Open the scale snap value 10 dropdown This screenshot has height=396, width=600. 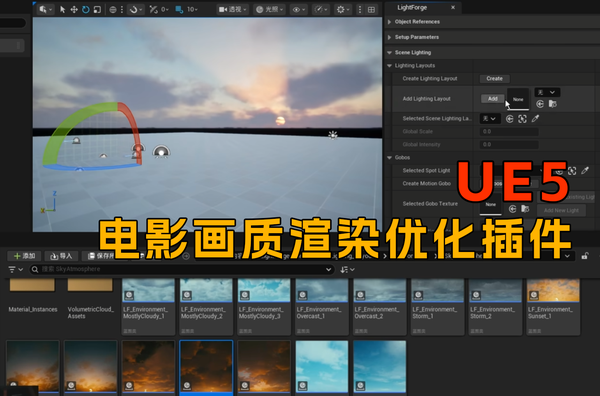tap(192, 10)
